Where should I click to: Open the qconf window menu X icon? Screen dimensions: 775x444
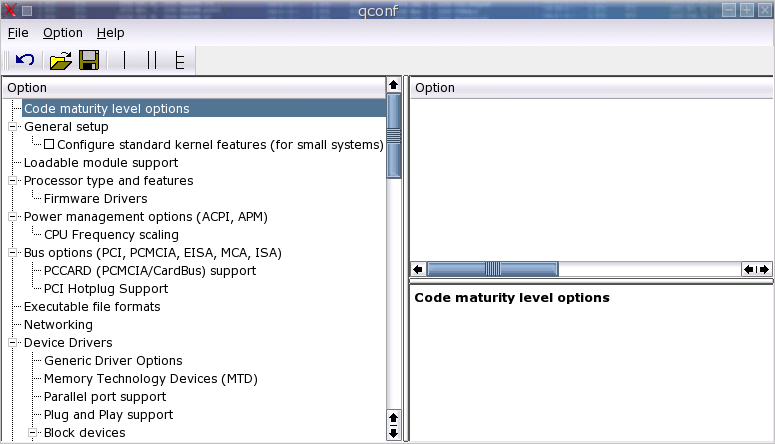click(9, 10)
